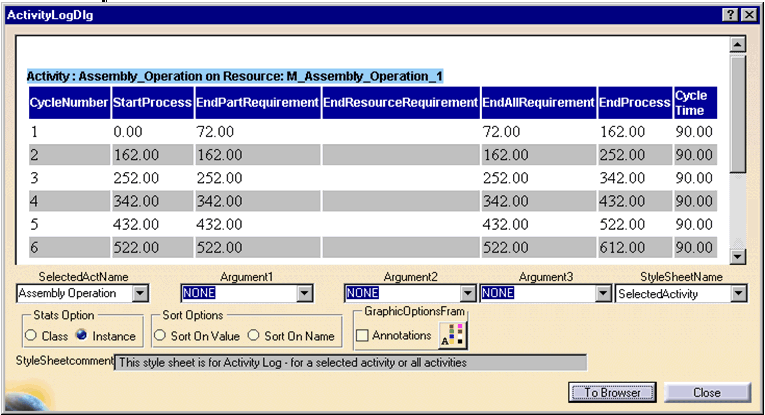Select the Instance radio button
Image resolution: width=765 pixels, height=415 pixels.
82,335
